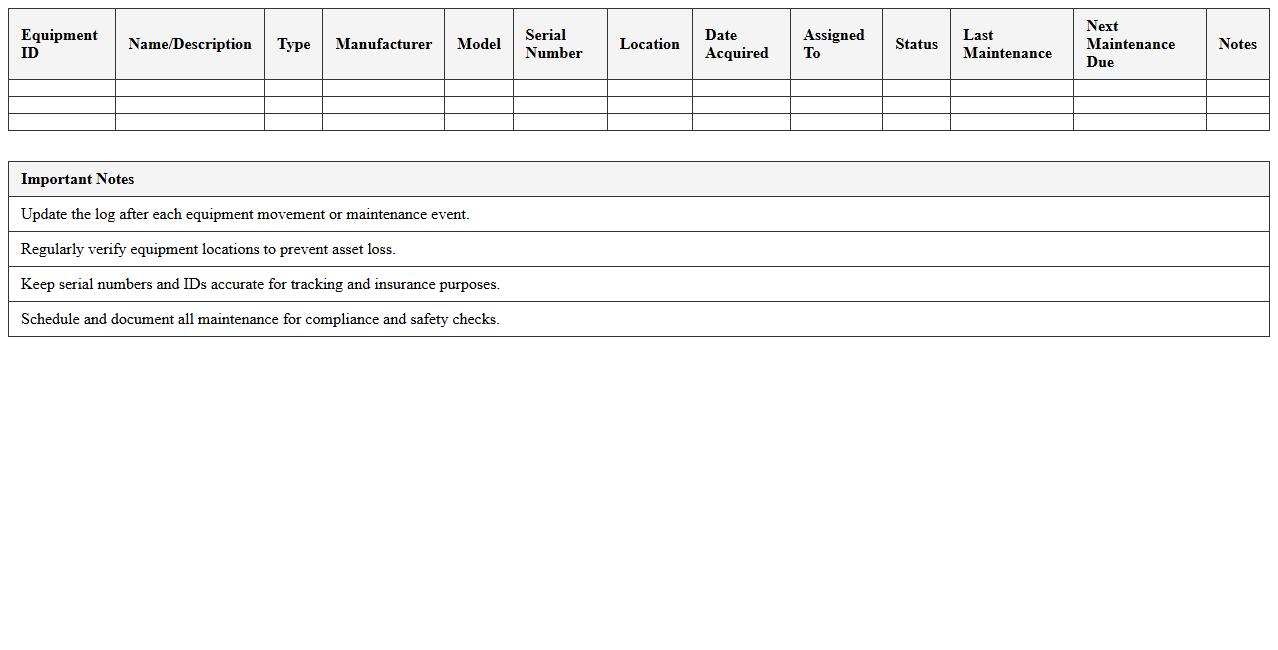The image size is (1278, 650).
Task: Select the Name/Description column header
Action: (189, 44)
